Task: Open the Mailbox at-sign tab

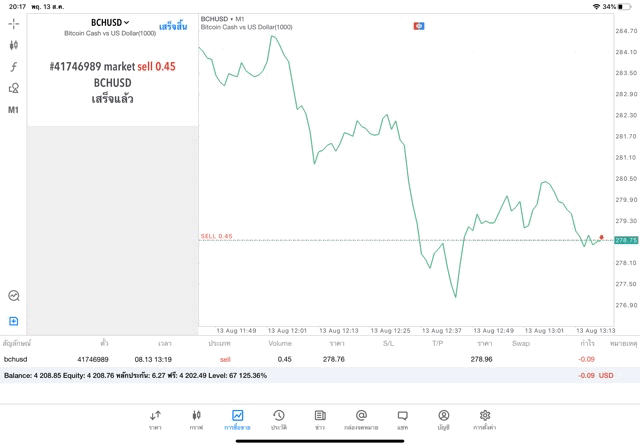Action: pyautogui.click(x=361, y=418)
